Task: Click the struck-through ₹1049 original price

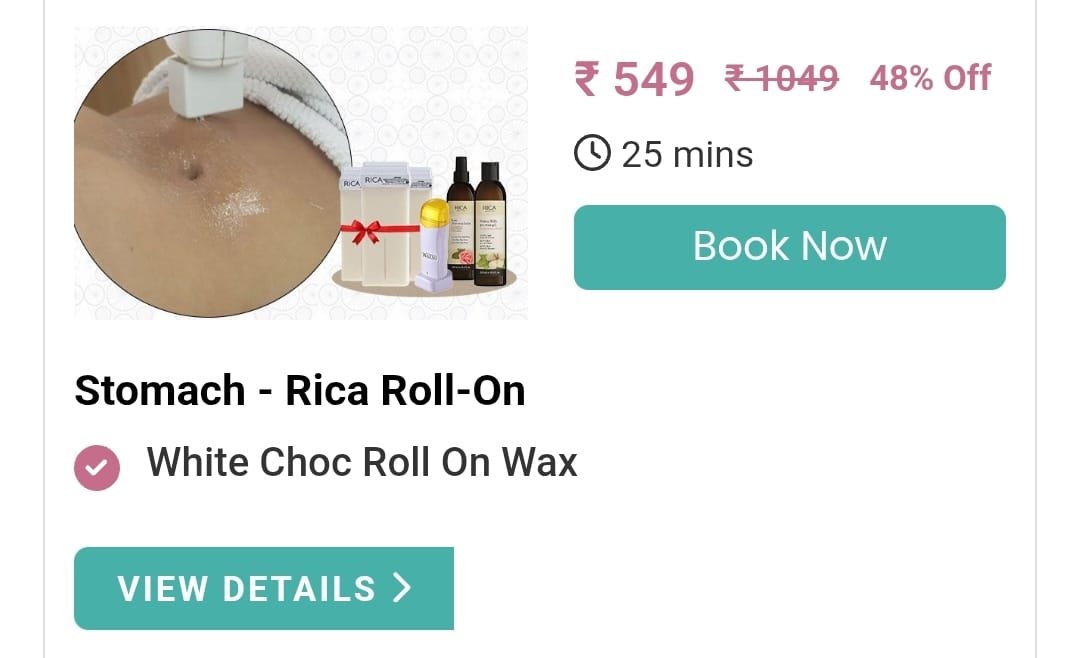Action: coord(782,77)
